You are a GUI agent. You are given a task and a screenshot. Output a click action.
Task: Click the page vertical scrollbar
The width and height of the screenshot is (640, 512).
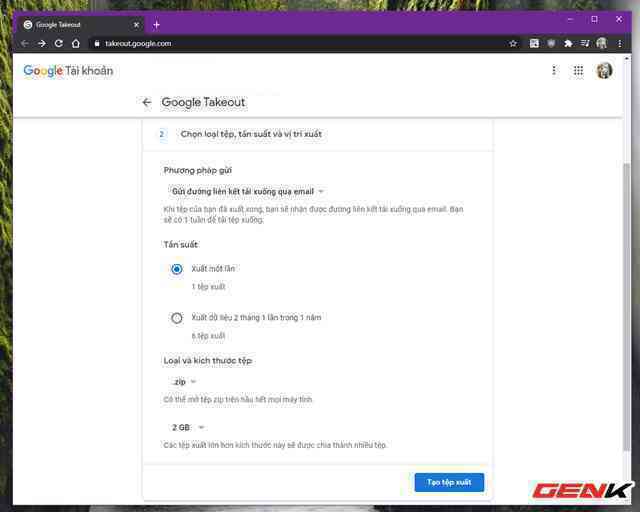(627, 306)
